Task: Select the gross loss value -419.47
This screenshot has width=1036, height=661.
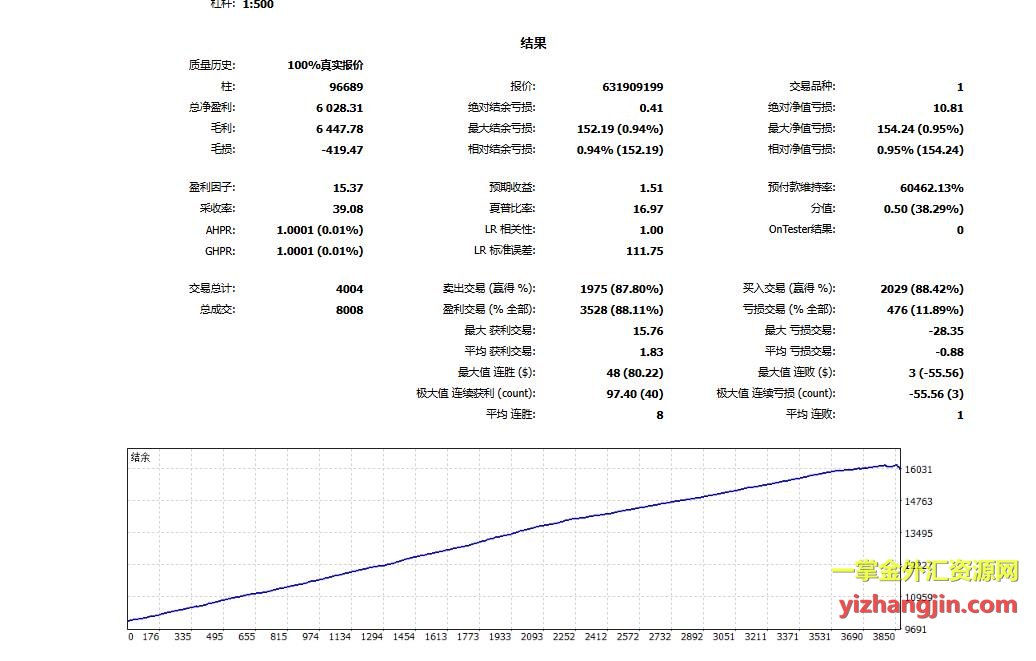Action: pos(341,150)
